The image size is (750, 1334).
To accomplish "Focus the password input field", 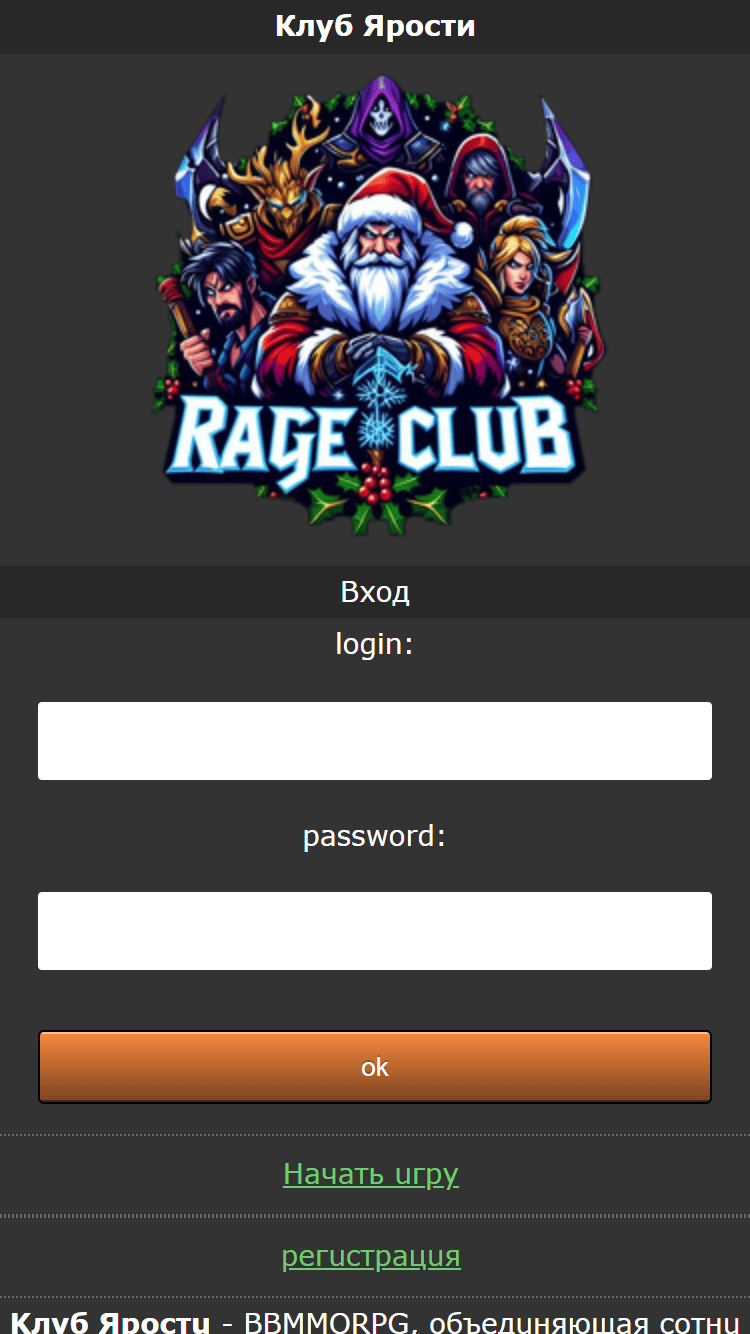I will pos(375,931).
